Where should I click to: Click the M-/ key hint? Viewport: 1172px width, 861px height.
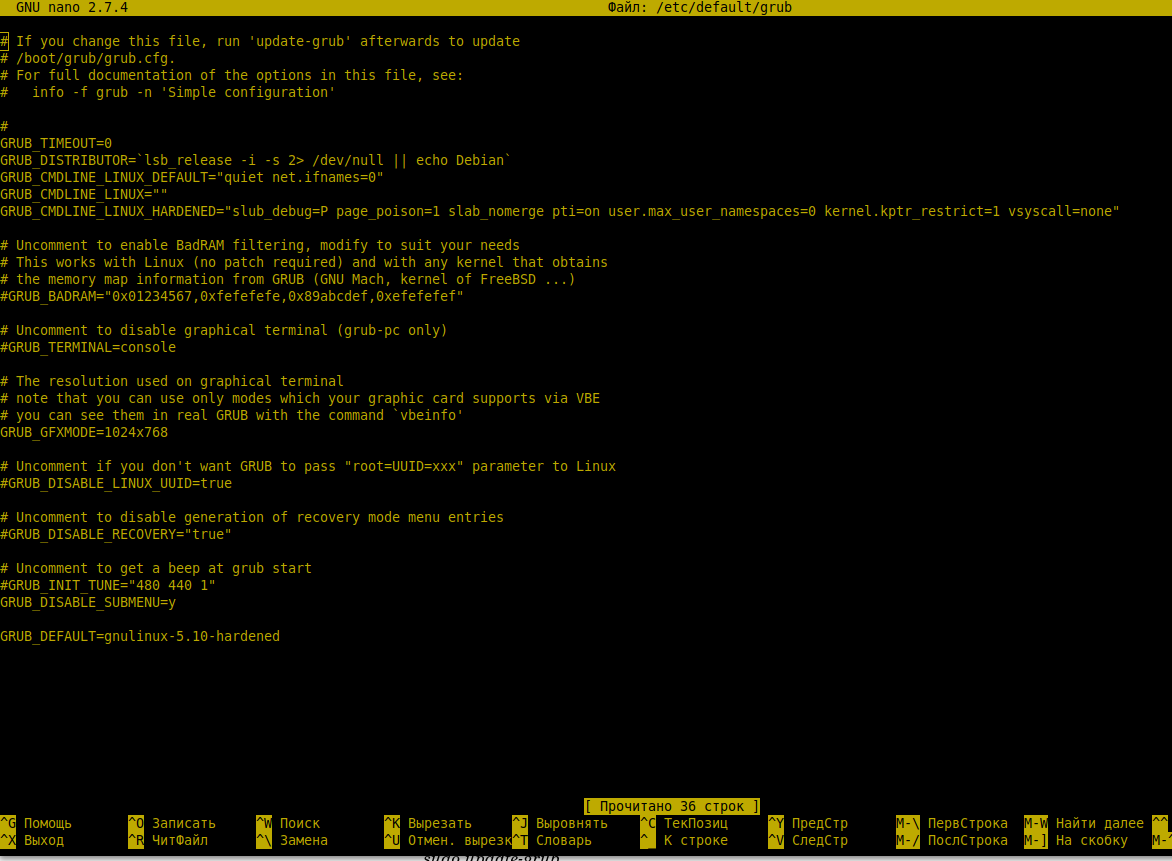pyautogui.click(x=907, y=840)
